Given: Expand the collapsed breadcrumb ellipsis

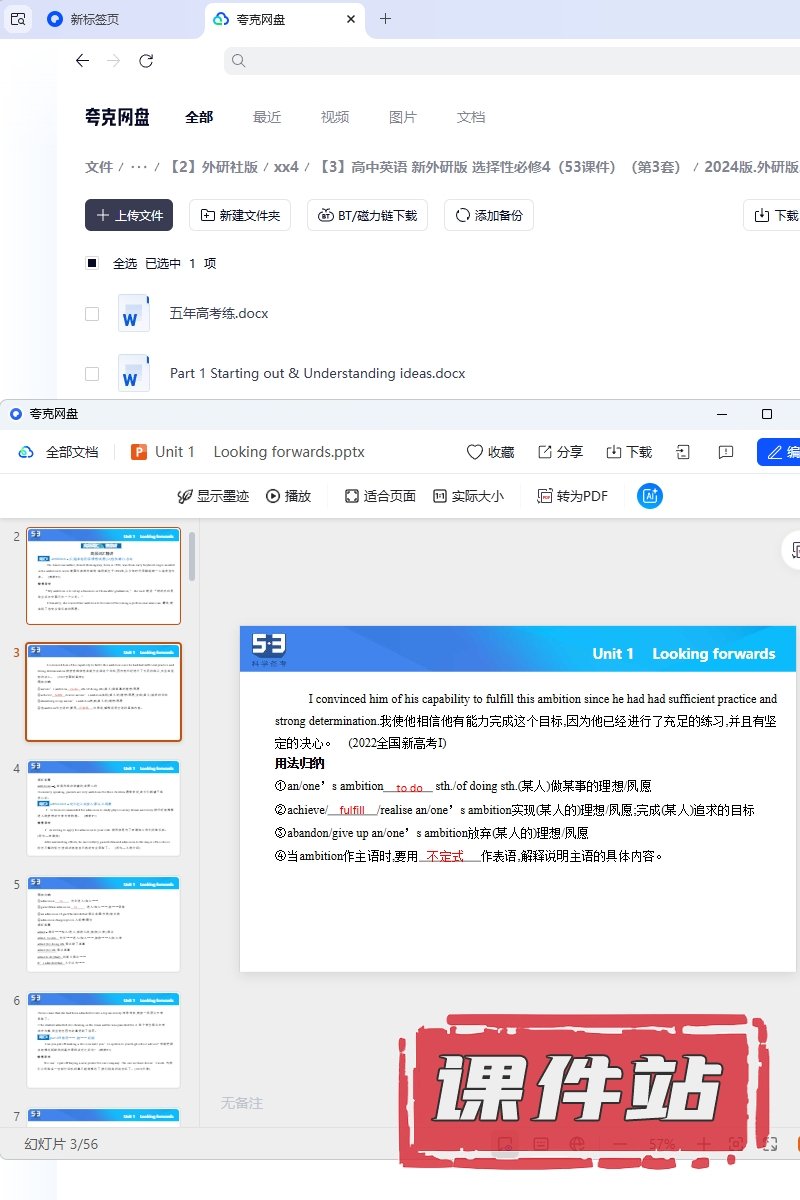Looking at the screenshot, I should 139,167.
